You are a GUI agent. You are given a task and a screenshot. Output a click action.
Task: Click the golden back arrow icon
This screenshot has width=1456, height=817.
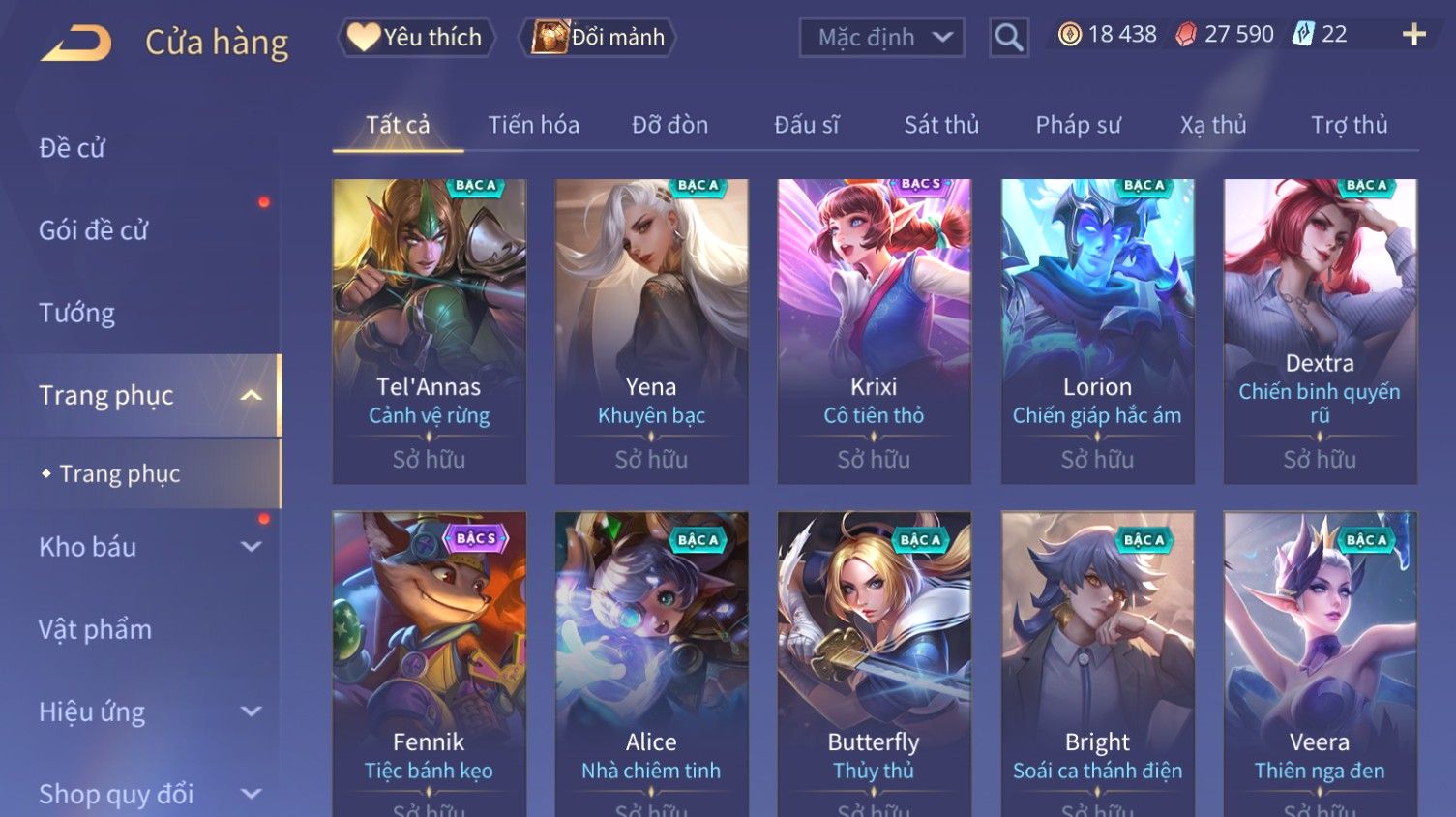pos(75,44)
